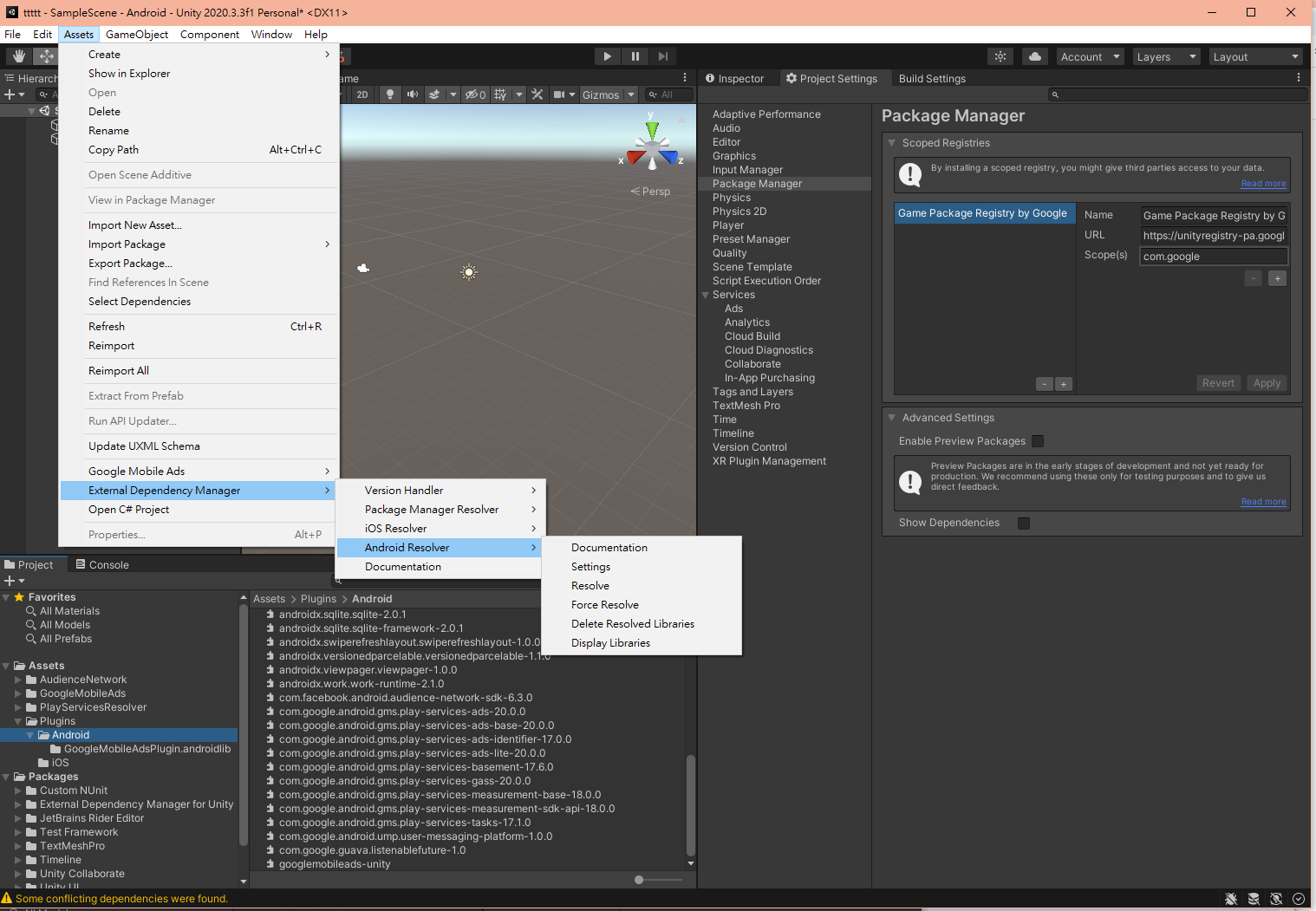Start Play mode with the Play button
The height and width of the screenshot is (911, 1316).
[x=607, y=56]
